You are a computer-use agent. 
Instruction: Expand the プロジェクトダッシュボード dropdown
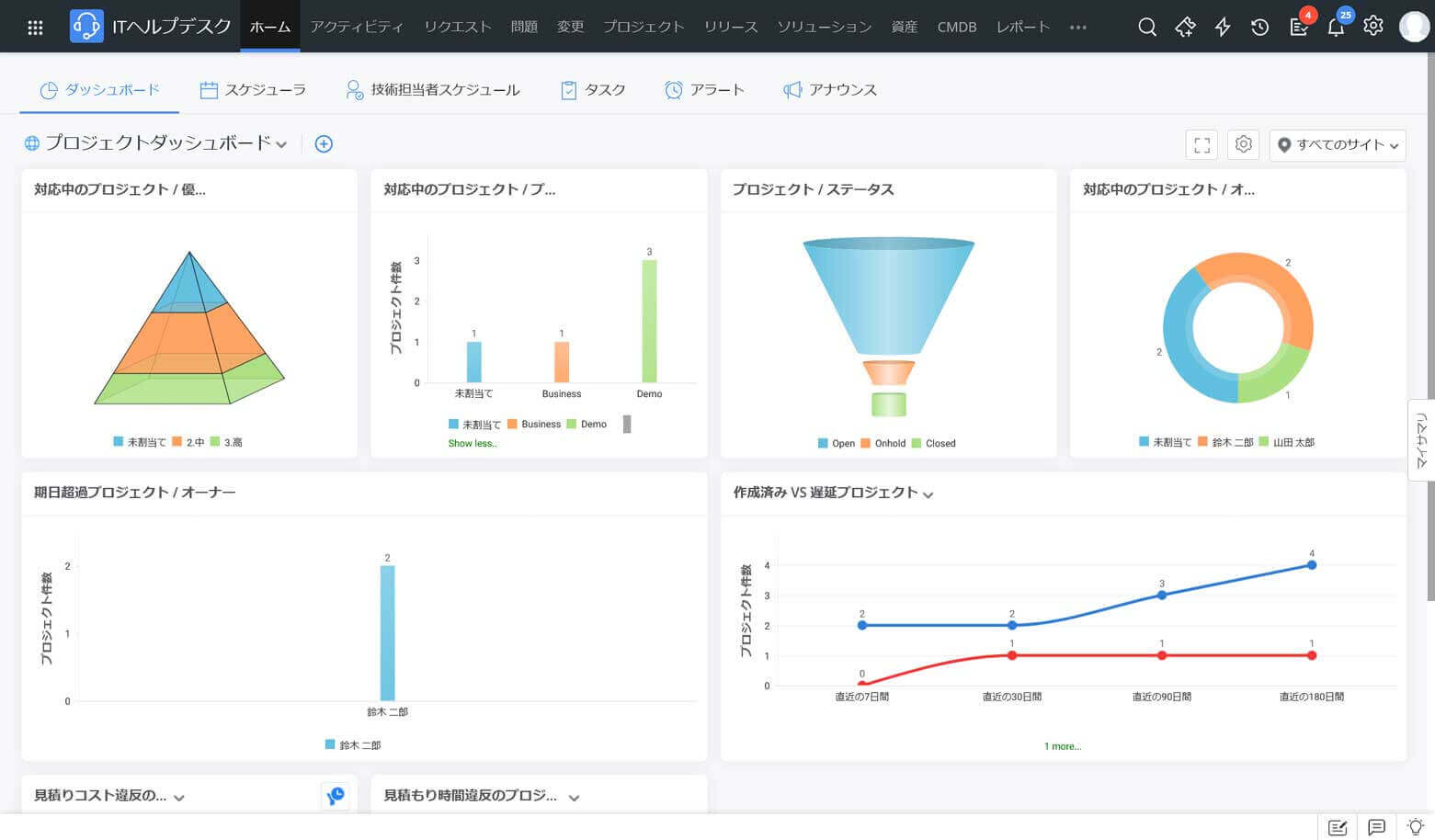pos(281,144)
